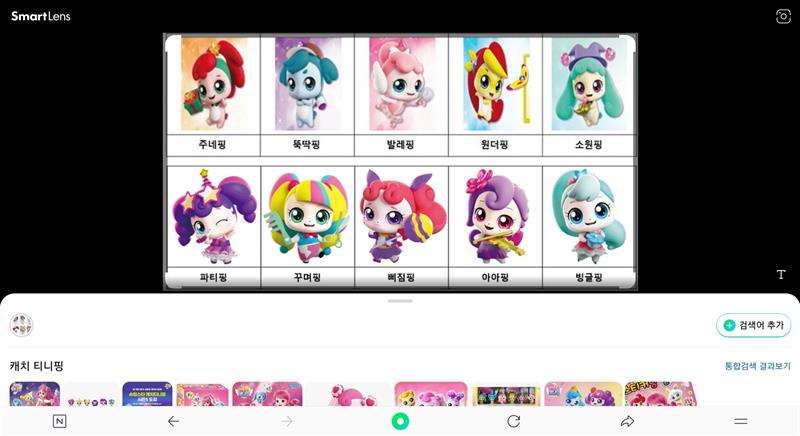Go forward with the right arrow

click(x=287, y=421)
